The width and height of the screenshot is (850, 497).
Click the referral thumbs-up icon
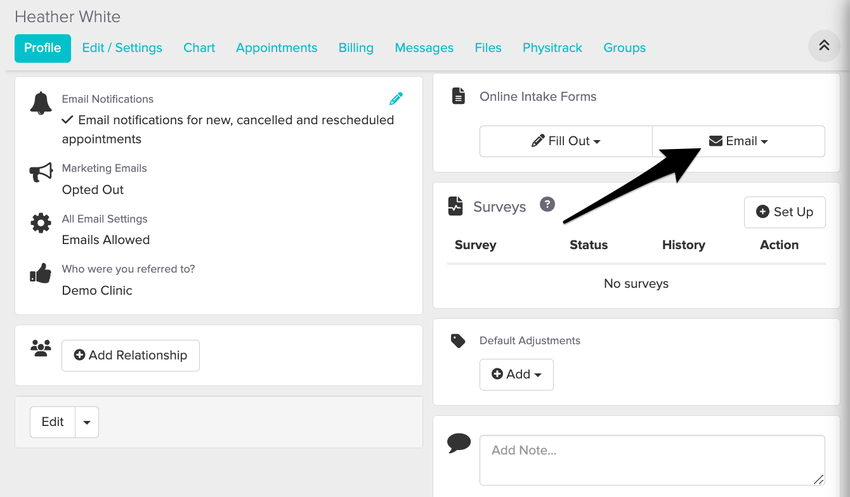click(x=41, y=273)
